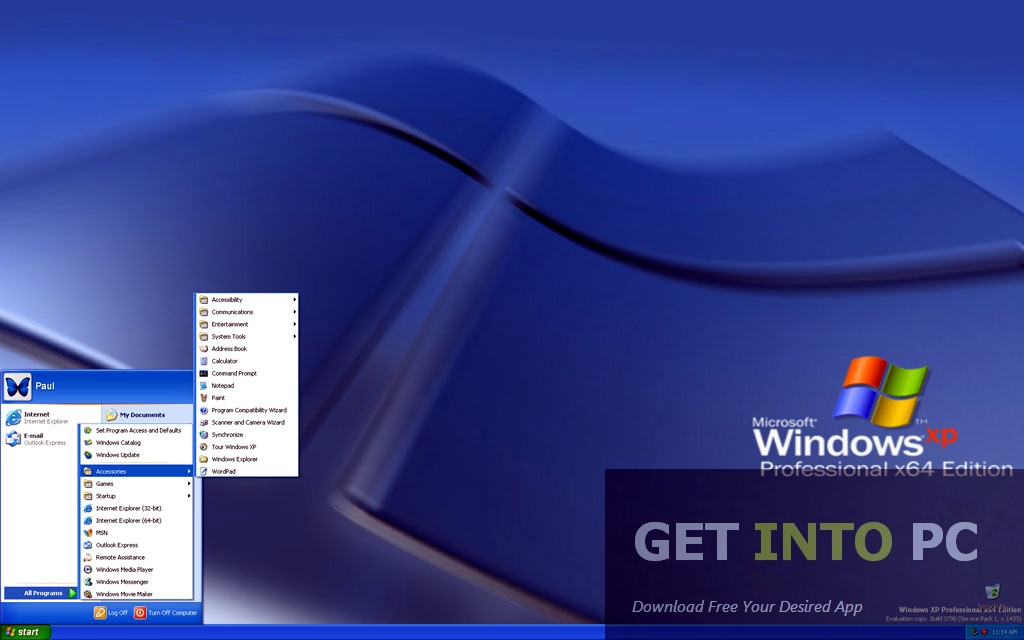Click the taskbar clock showing 11:14 AM
Screen dimensions: 1024x640
tap(1004, 632)
